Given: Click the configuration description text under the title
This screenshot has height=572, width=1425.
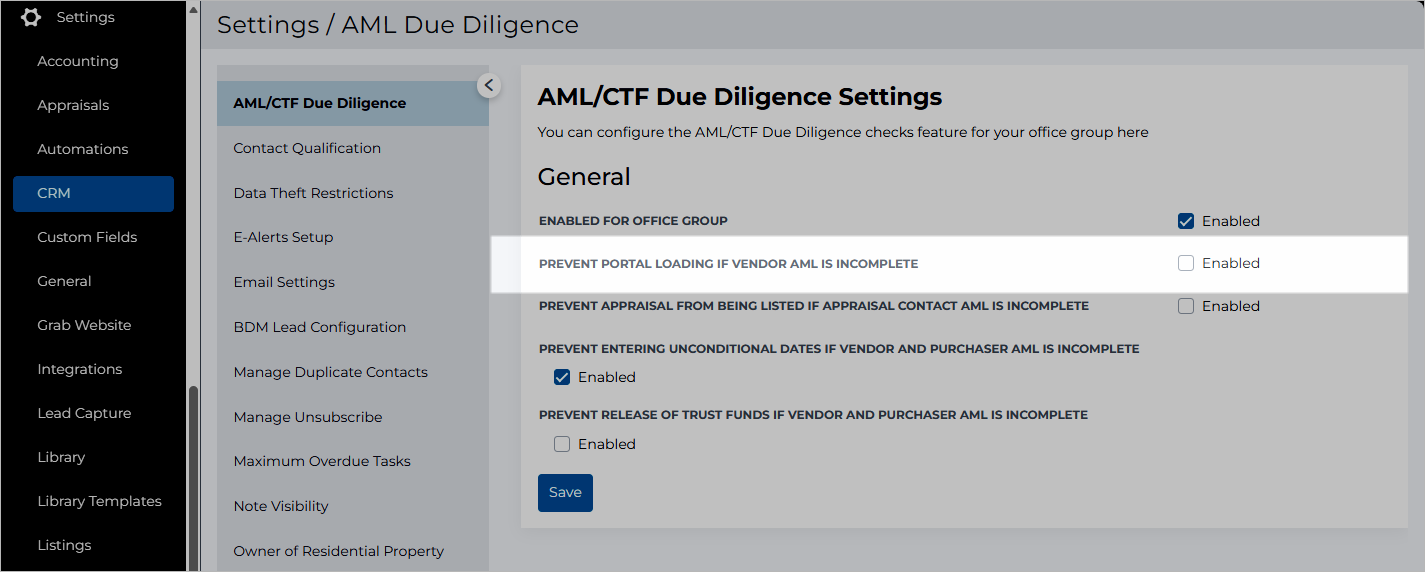Looking at the screenshot, I should pyautogui.click(x=843, y=132).
